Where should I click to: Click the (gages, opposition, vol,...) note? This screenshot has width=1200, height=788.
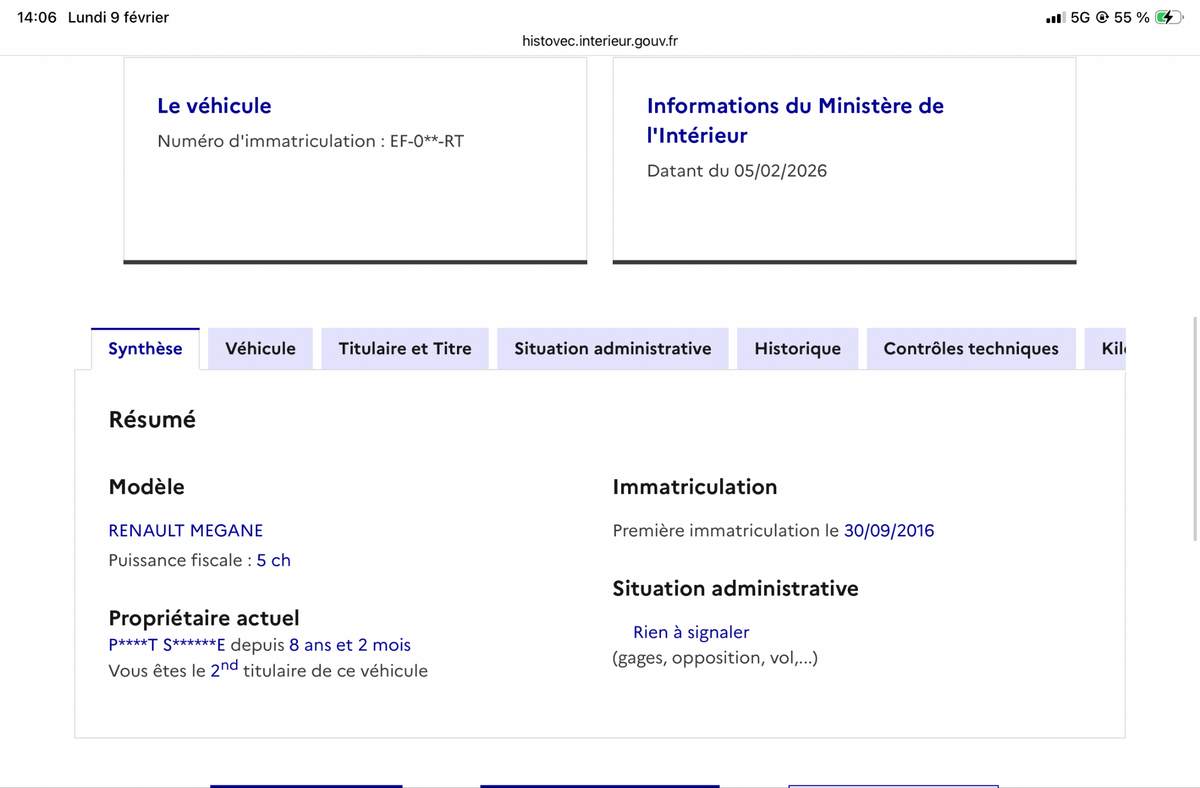(x=715, y=658)
